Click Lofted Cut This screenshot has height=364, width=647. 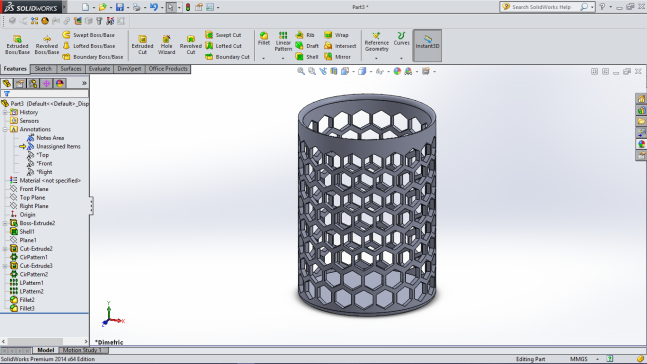coord(224,46)
